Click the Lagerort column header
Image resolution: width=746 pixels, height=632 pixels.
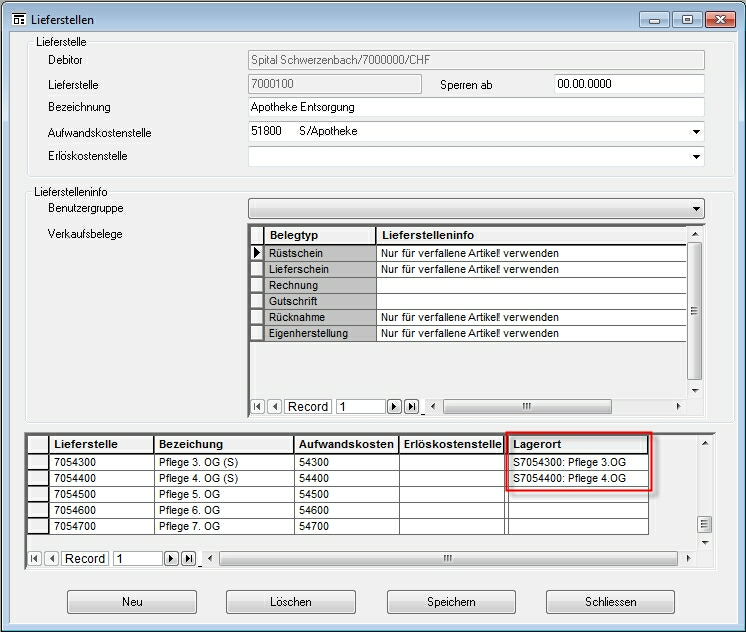point(578,444)
